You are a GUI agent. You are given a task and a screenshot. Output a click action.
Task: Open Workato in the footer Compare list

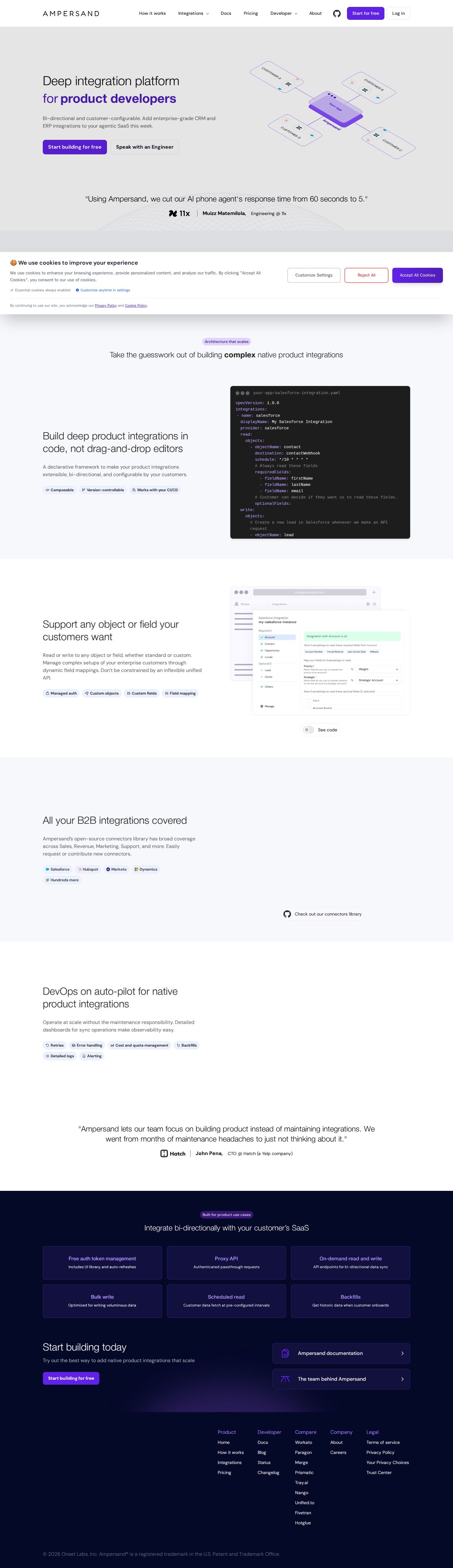[303, 1443]
